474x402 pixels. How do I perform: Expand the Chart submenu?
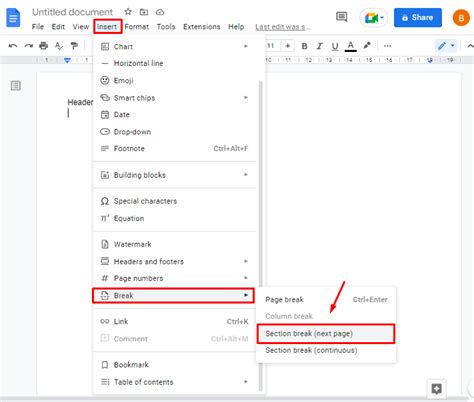[x=175, y=46]
